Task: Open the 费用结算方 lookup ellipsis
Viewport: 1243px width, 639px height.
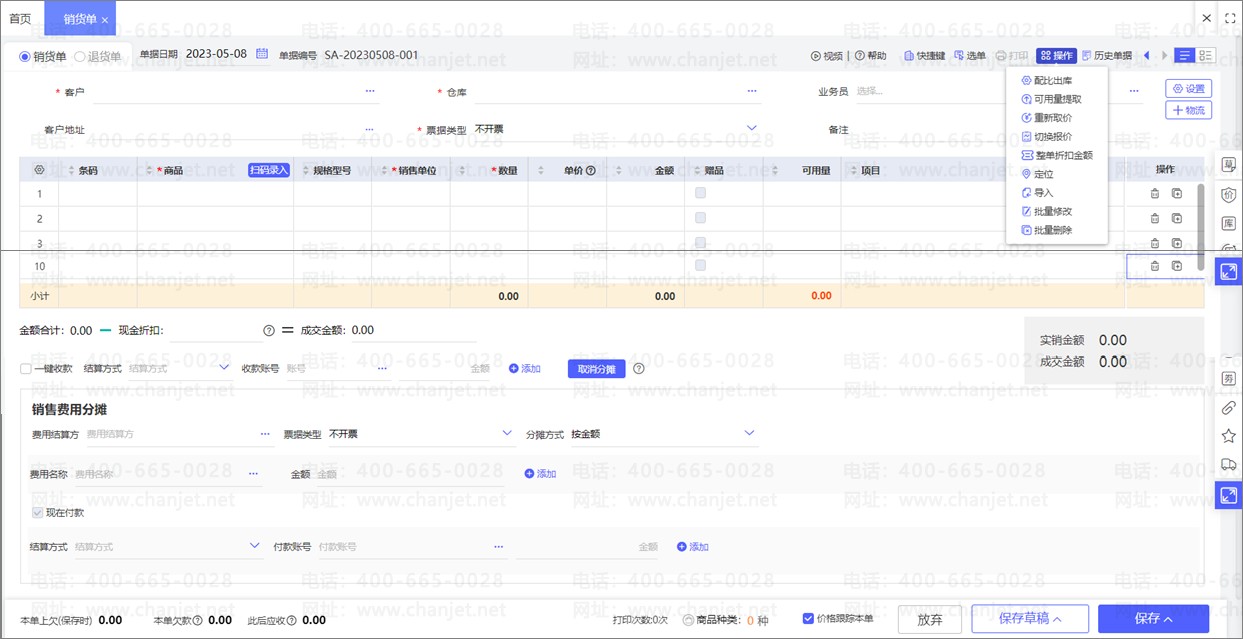Action: coord(265,434)
